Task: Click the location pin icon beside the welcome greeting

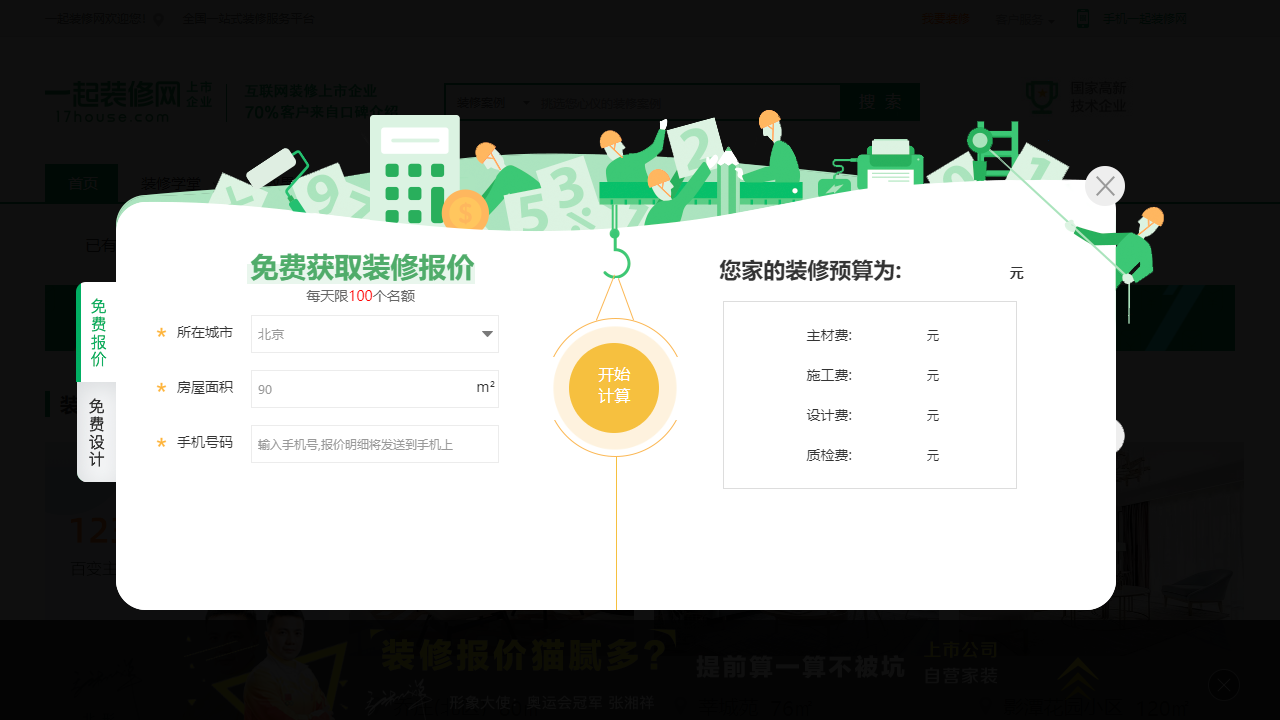Action: (x=157, y=18)
